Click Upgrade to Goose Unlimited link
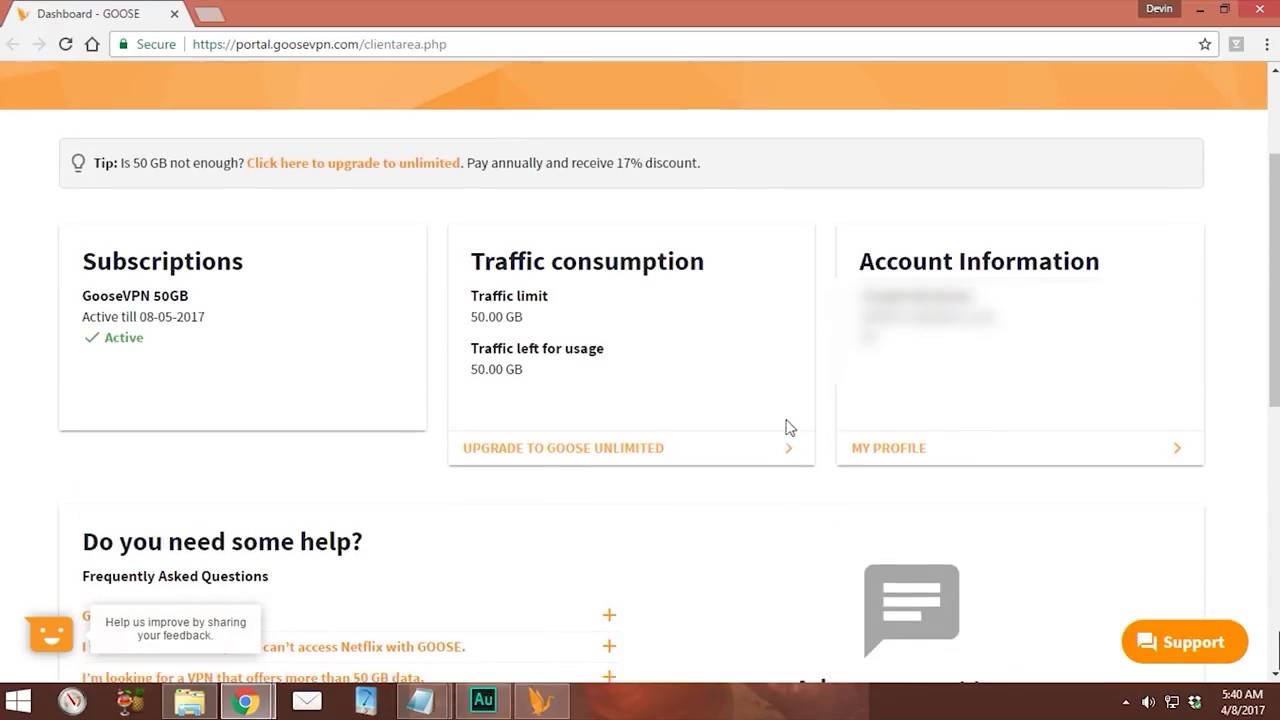This screenshot has height=720, width=1280. 563,448
